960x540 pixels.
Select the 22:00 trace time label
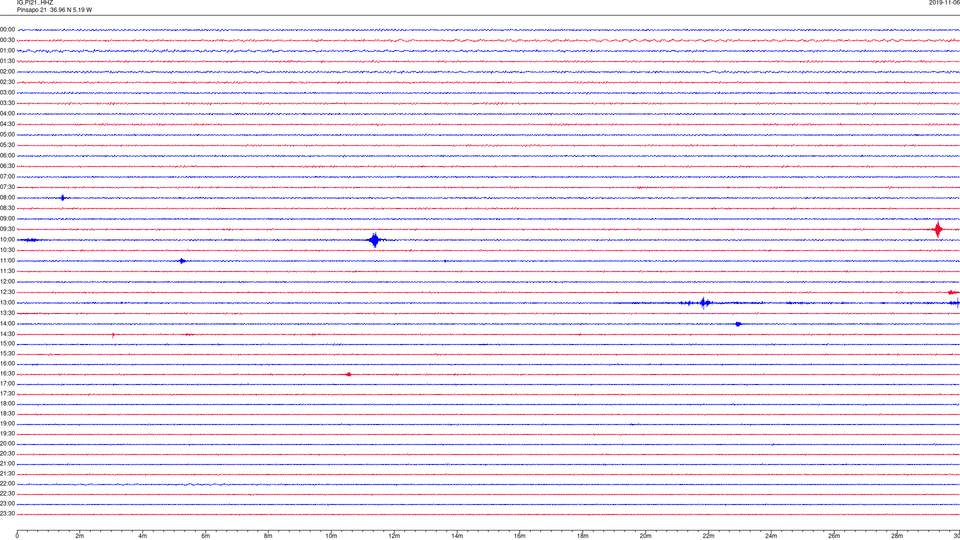click(7, 484)
